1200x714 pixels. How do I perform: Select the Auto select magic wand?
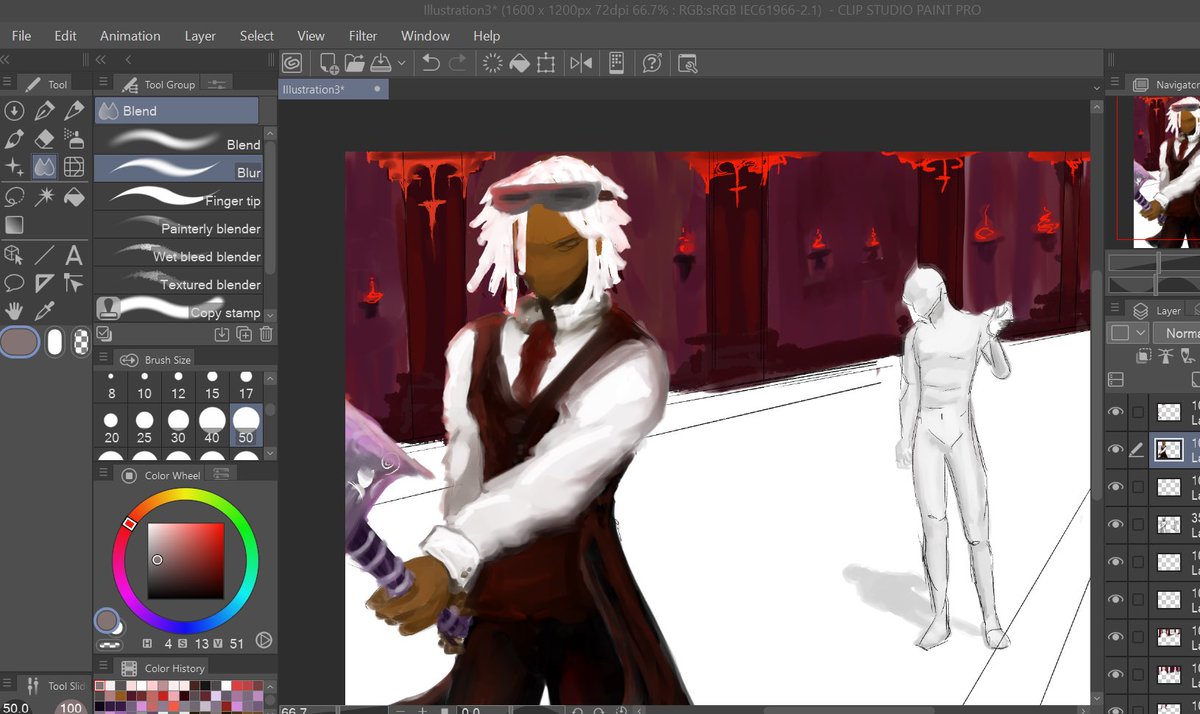point(44,196)
